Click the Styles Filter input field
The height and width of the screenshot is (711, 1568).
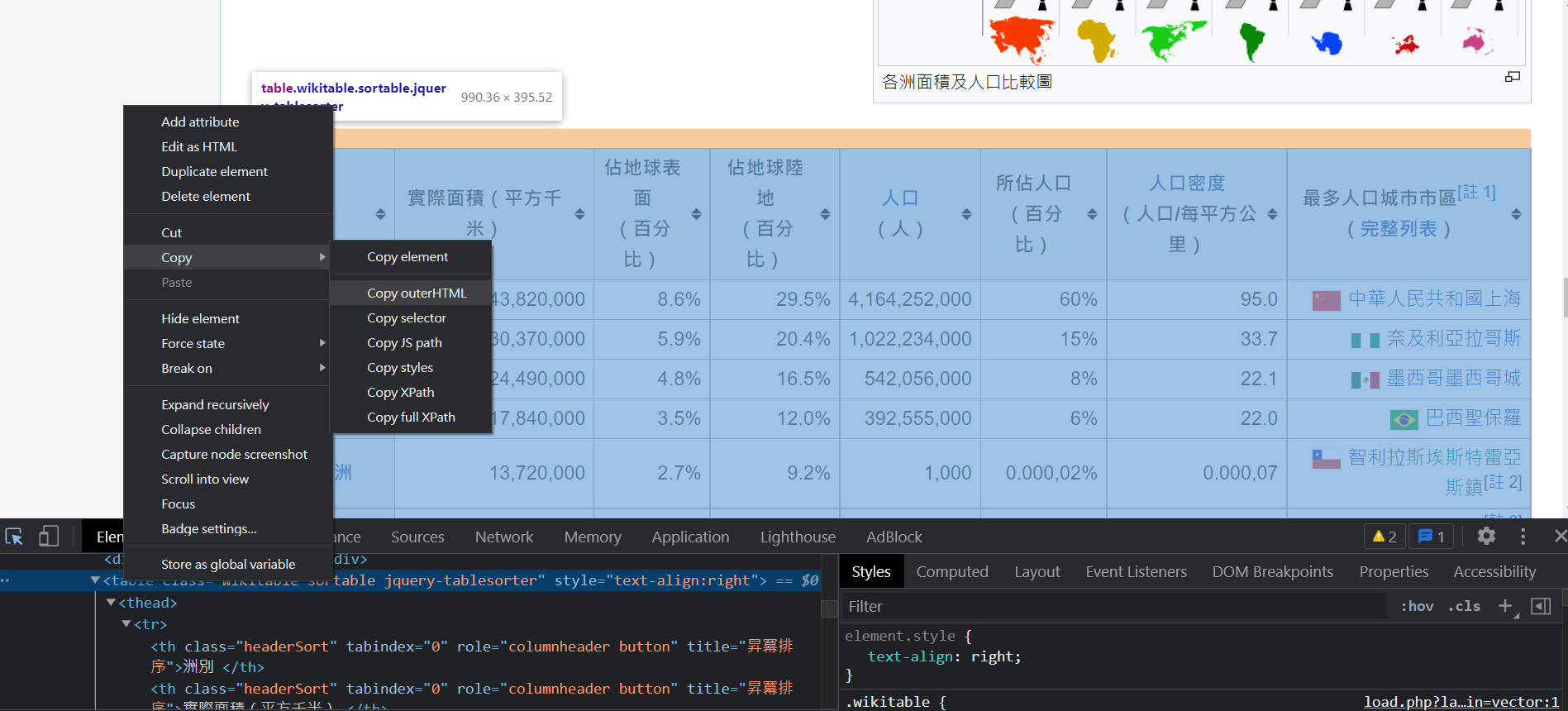click(1112, 606)
